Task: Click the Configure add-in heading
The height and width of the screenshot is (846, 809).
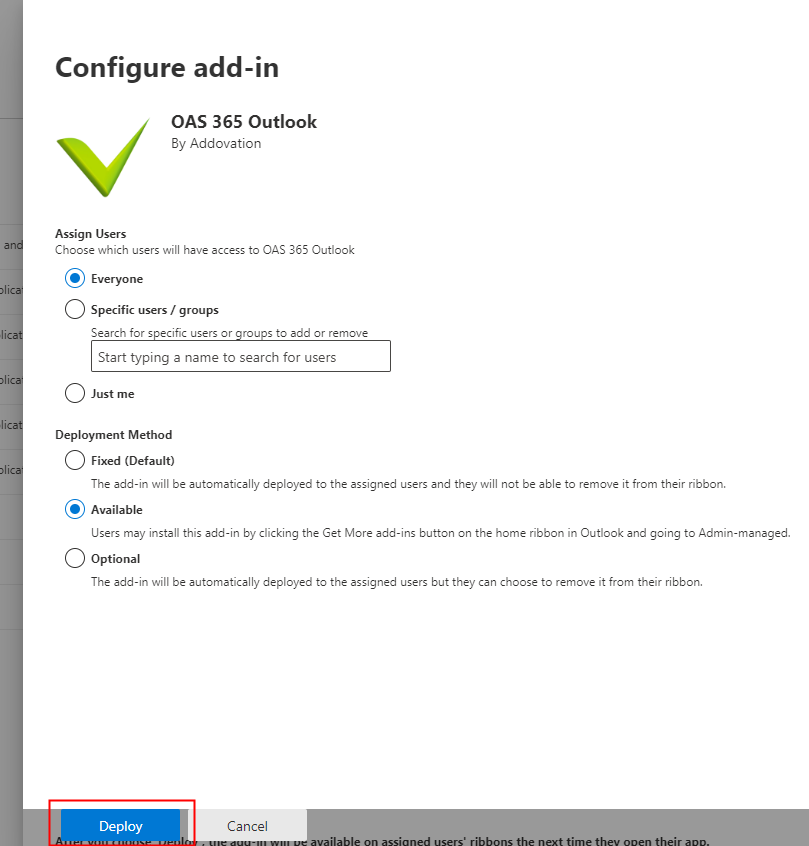Action: point(167,68)
